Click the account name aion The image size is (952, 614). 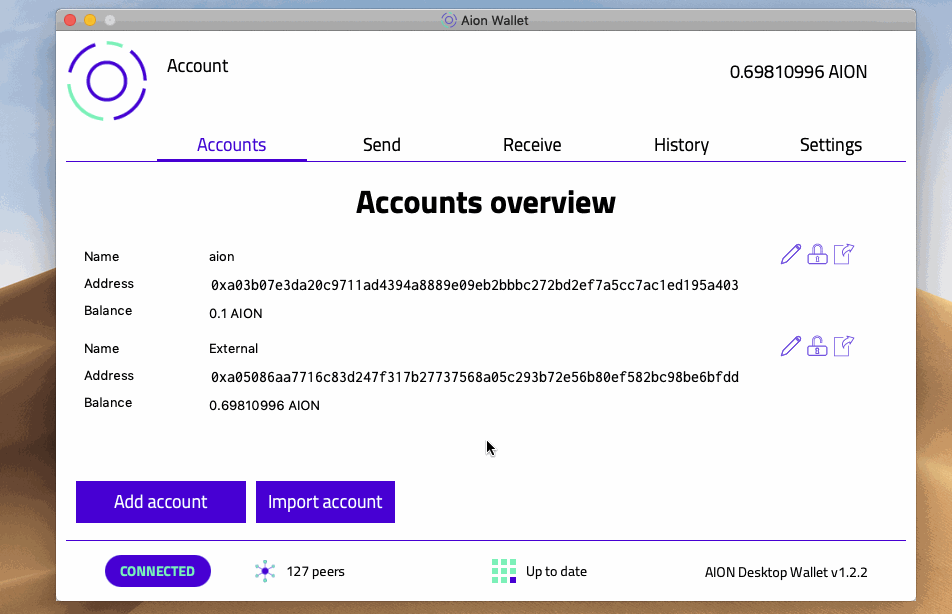(222, 256)
